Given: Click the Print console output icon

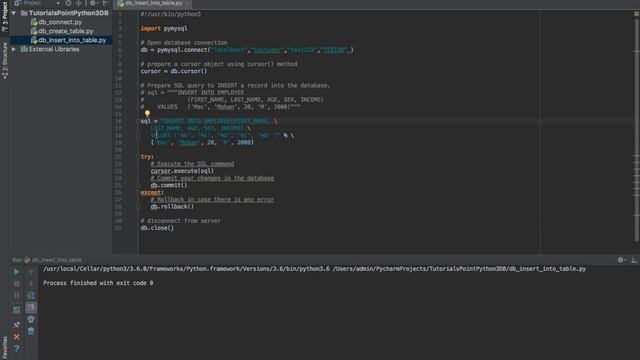Looking at the screenshot, I should click(x=31, y=319).
